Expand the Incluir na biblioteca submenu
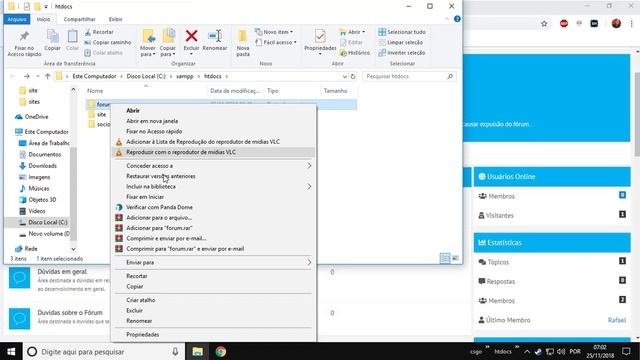This screenshot has height=360, width=640. click(309, 187)
